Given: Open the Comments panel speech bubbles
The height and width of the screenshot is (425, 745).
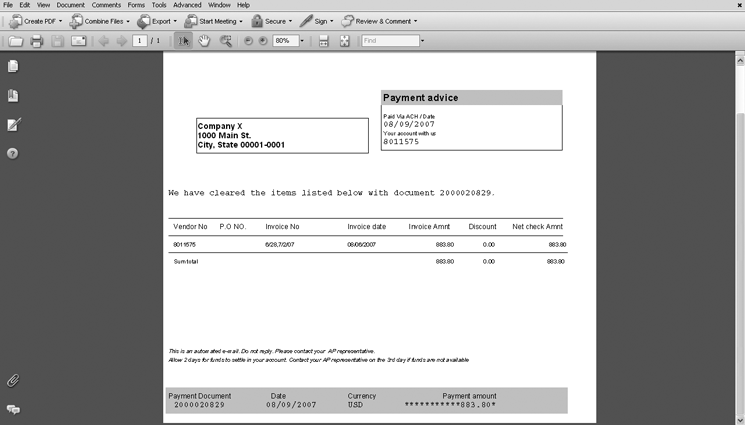Looking at the screenshot, I should (x=13, y=409).
